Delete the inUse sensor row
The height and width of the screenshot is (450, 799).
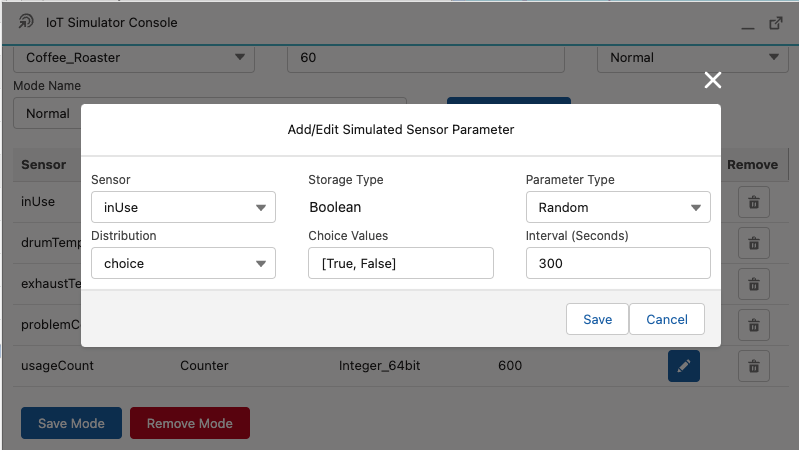[x=754, y=202]
